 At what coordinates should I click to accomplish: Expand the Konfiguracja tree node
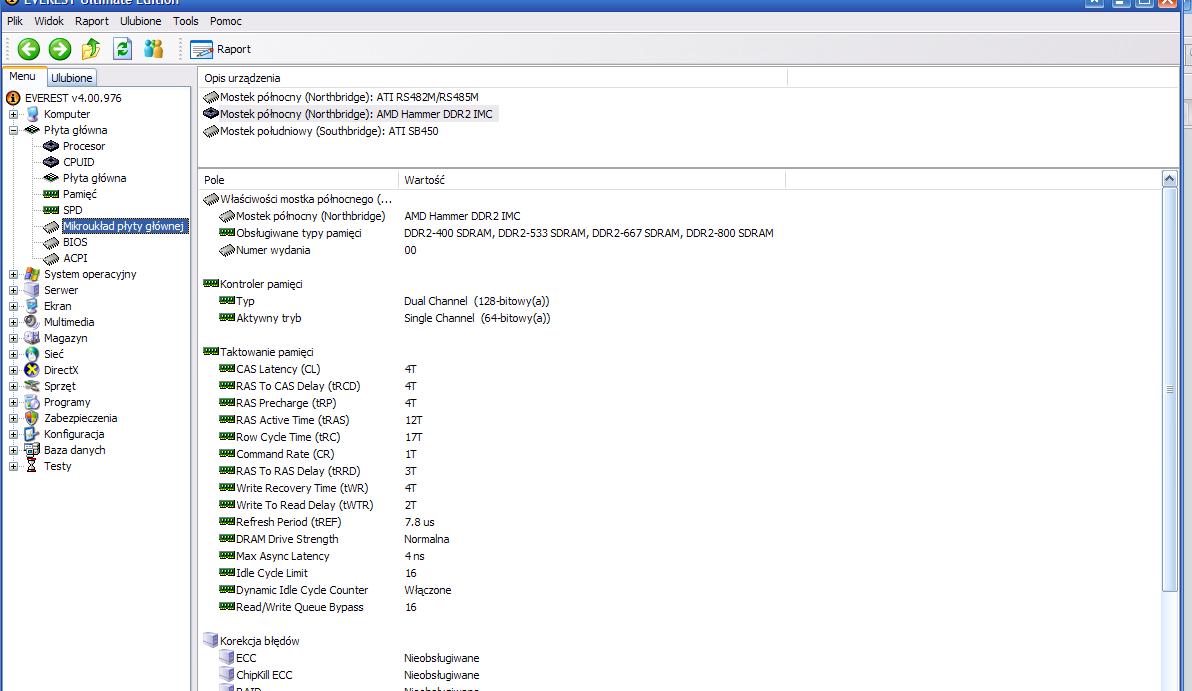[x=13, y=434]
